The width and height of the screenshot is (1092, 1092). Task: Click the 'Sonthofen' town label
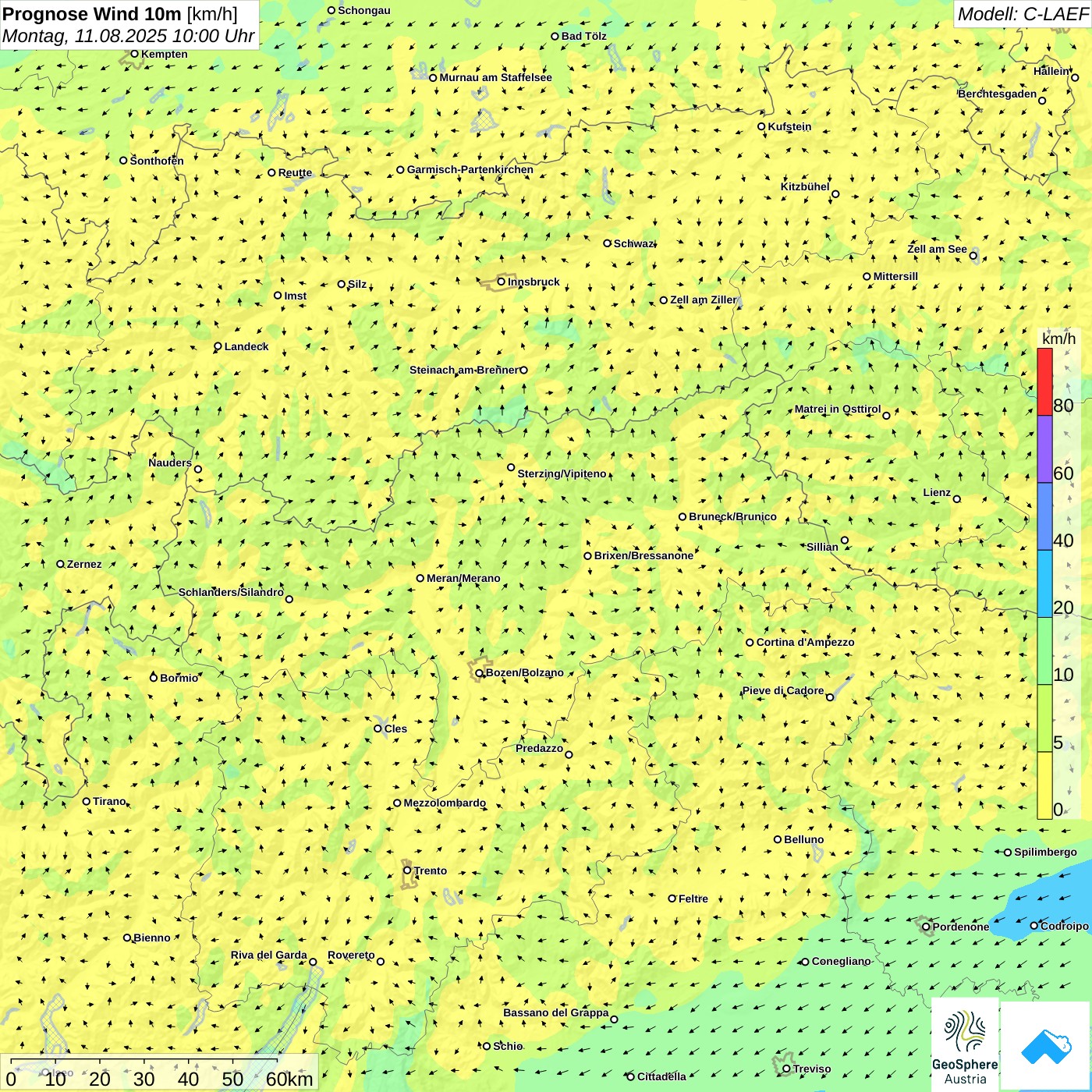(x=157, y=161)
